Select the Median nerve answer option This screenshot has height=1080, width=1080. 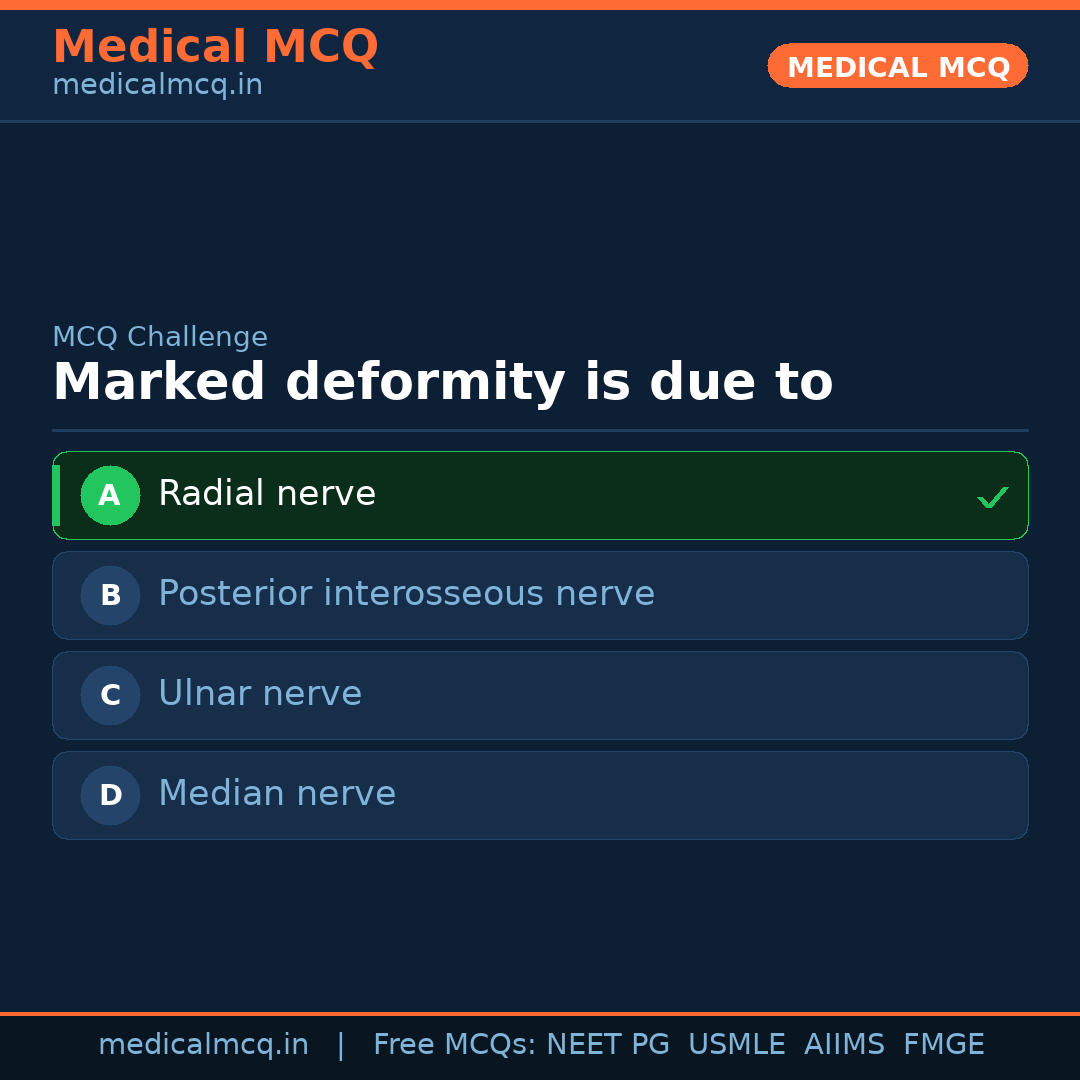[x=540, y=795]
